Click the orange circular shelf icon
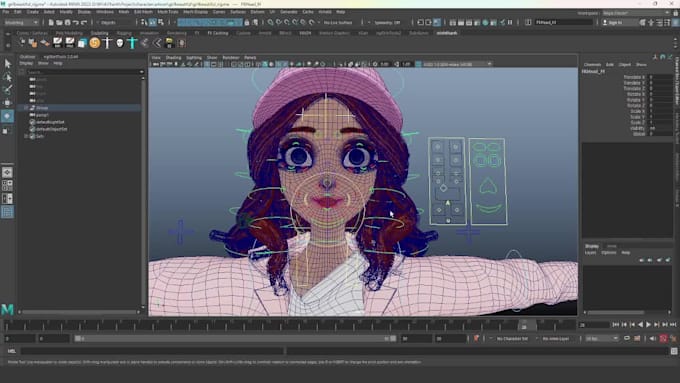 (95, 43)
